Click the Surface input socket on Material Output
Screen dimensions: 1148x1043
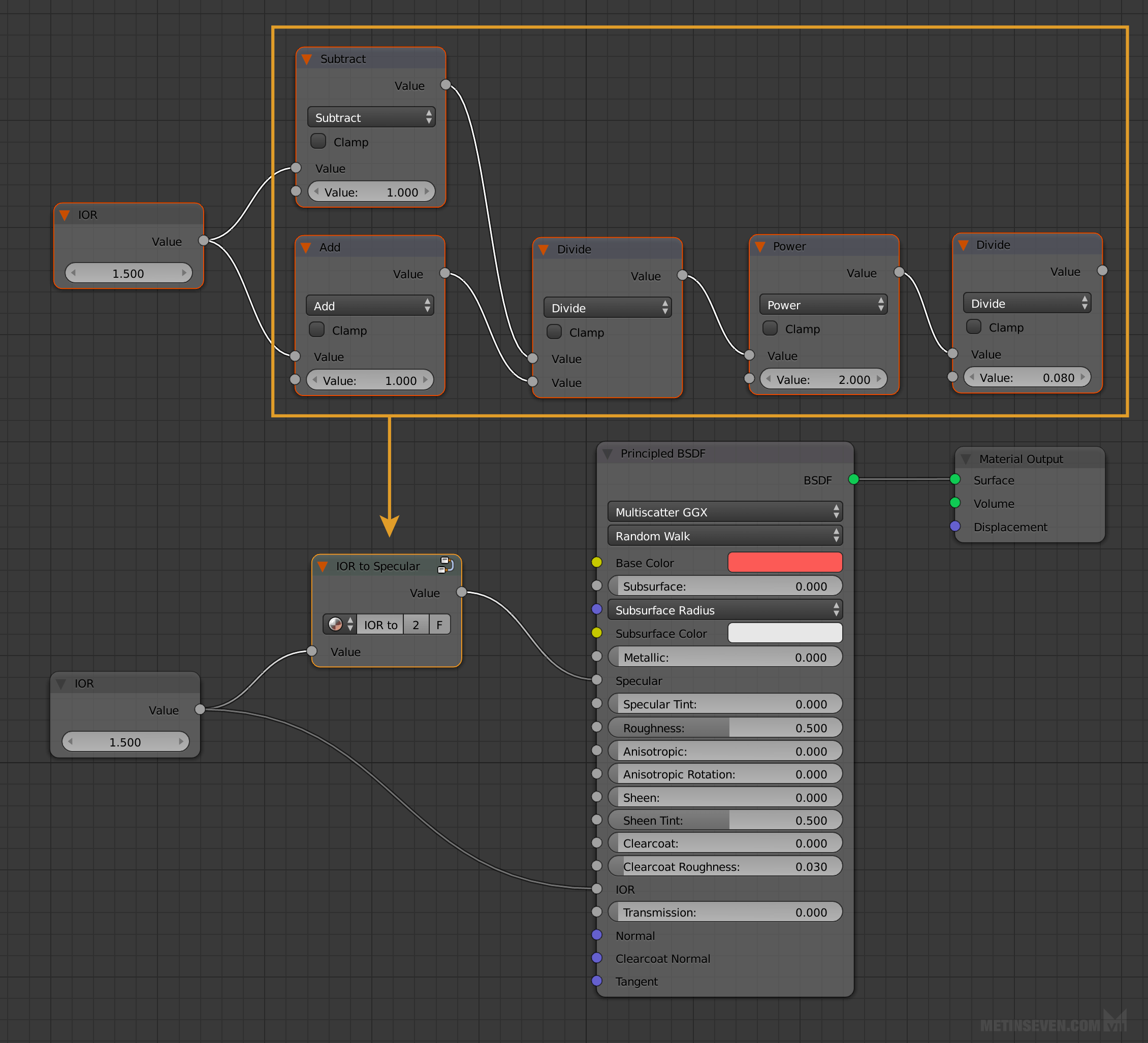coord(955,479)
